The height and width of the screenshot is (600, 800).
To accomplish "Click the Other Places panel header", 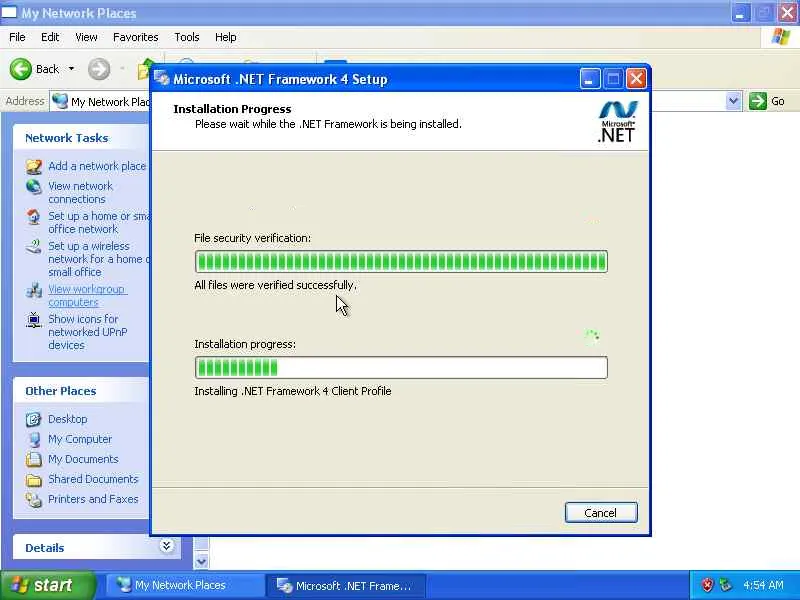I will click(x=82, y=391).
